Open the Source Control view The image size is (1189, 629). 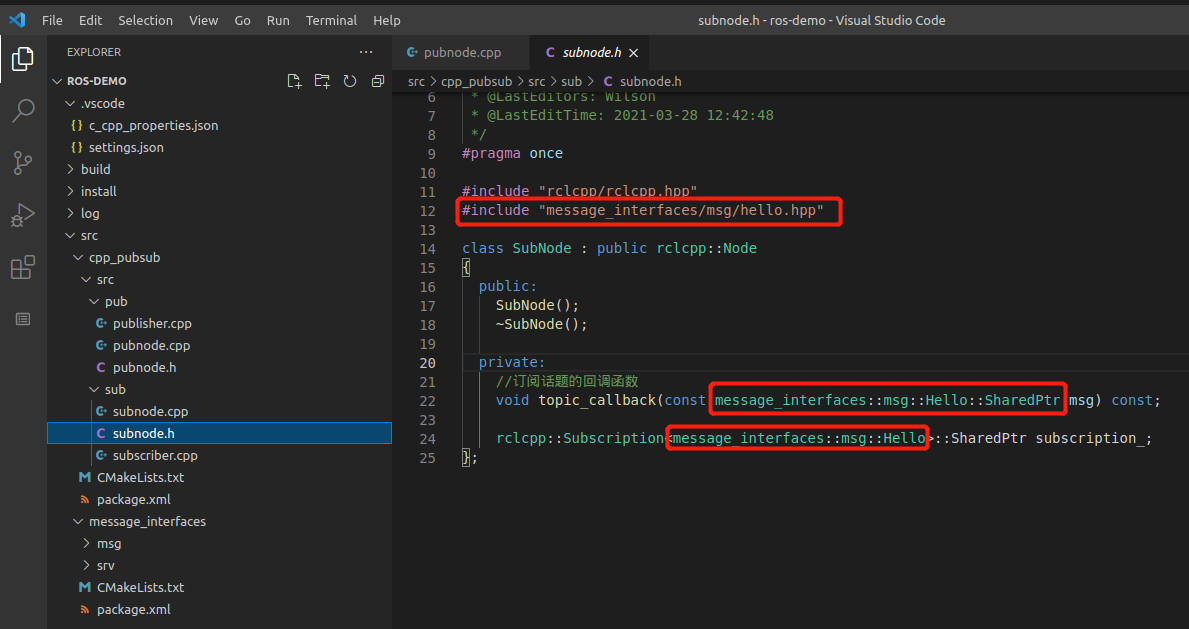(23, 162)
